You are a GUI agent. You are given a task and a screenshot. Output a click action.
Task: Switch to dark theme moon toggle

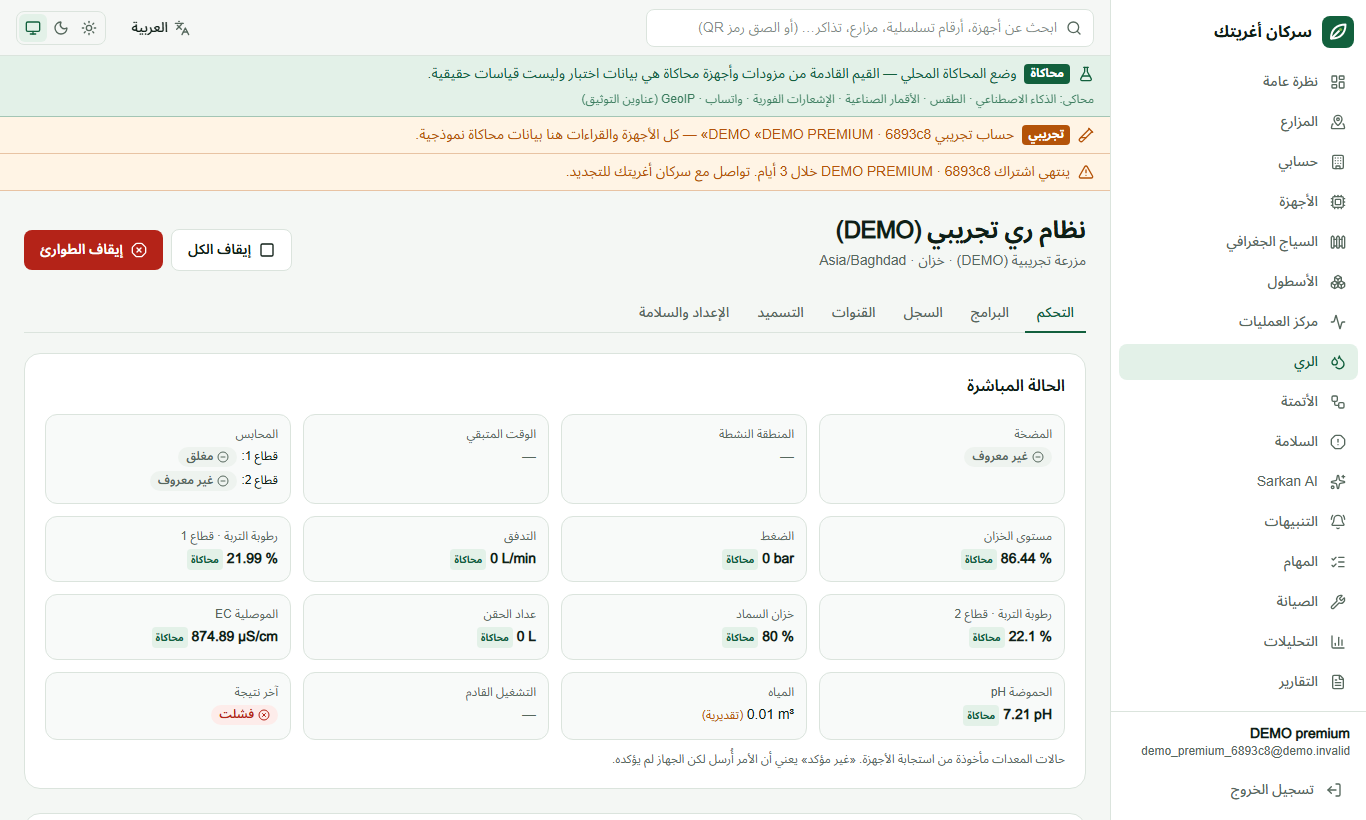point(61,28)
